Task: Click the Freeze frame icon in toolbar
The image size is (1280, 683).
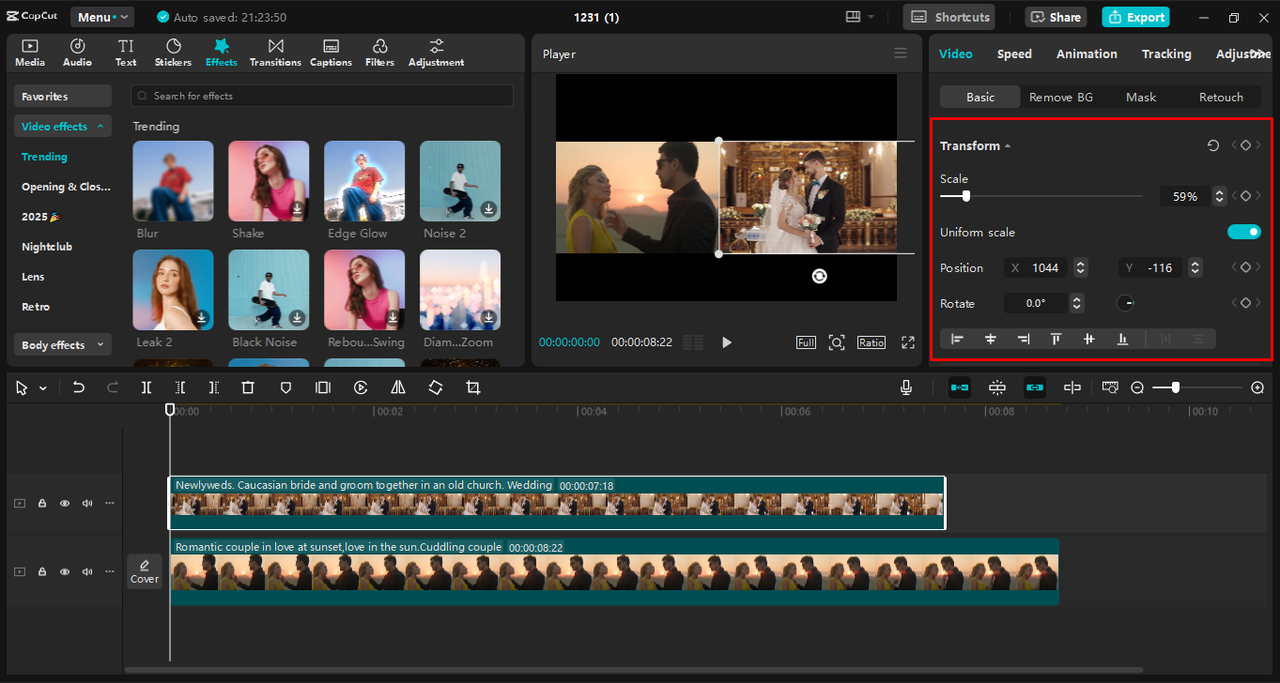Action: [323, 387]
